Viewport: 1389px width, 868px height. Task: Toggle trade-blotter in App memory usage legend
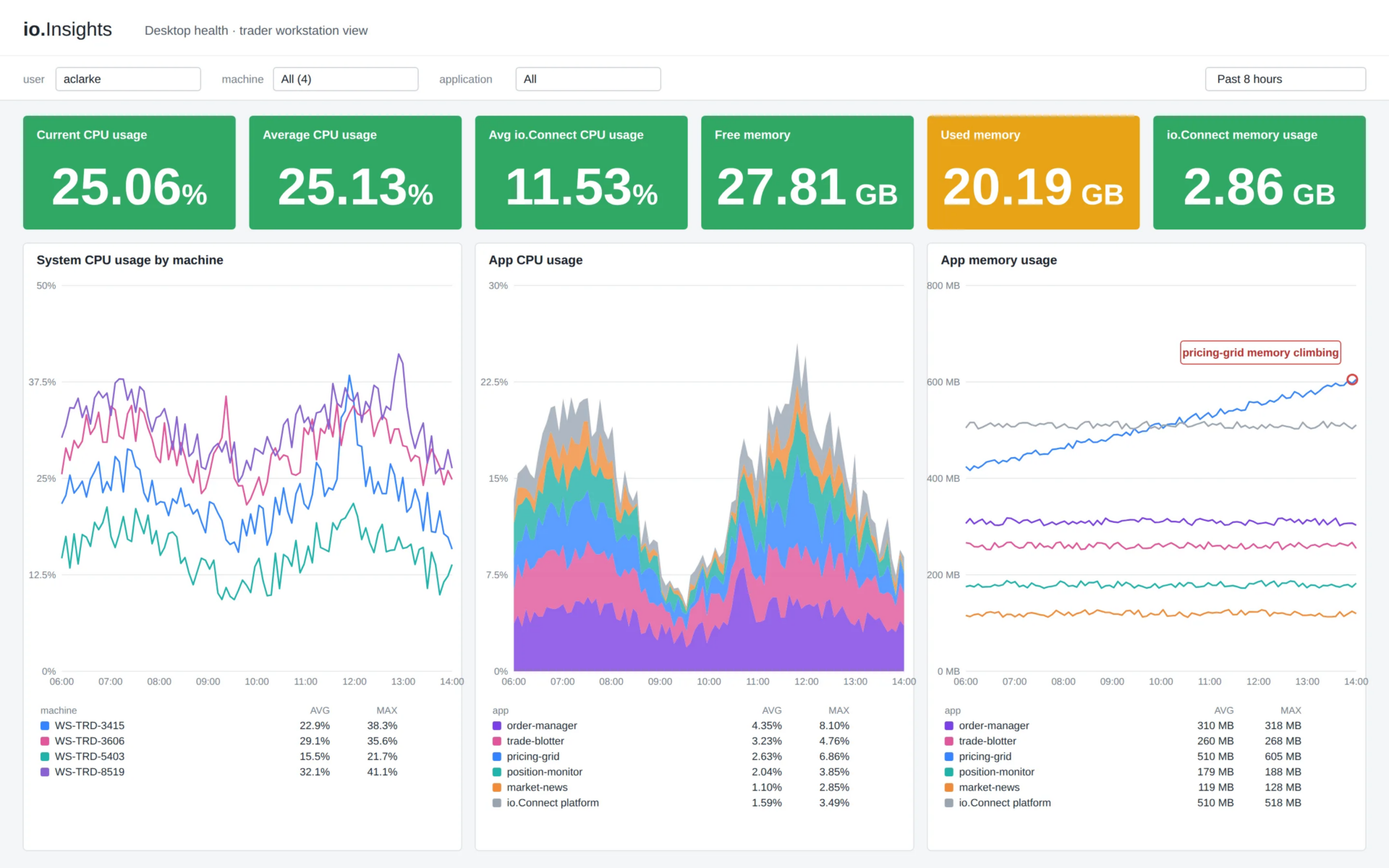point(980,741)
